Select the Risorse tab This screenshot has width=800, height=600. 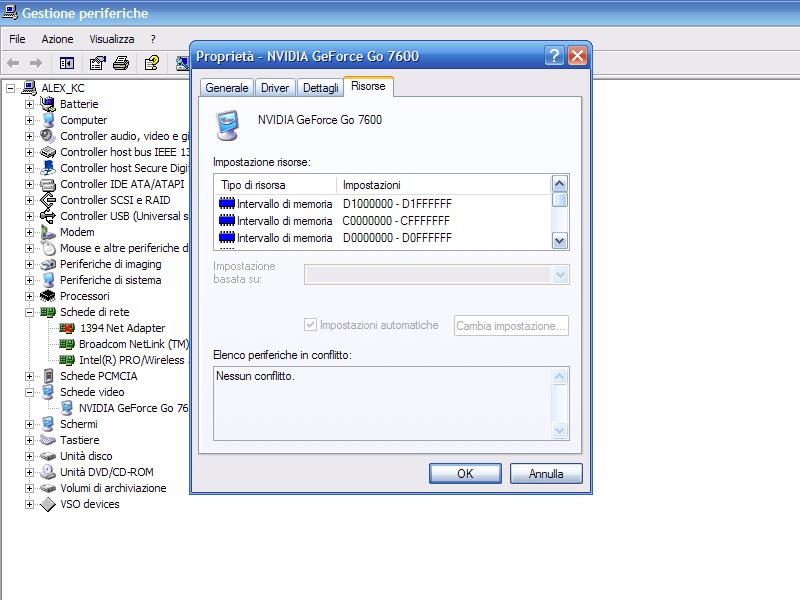[368, 86]
